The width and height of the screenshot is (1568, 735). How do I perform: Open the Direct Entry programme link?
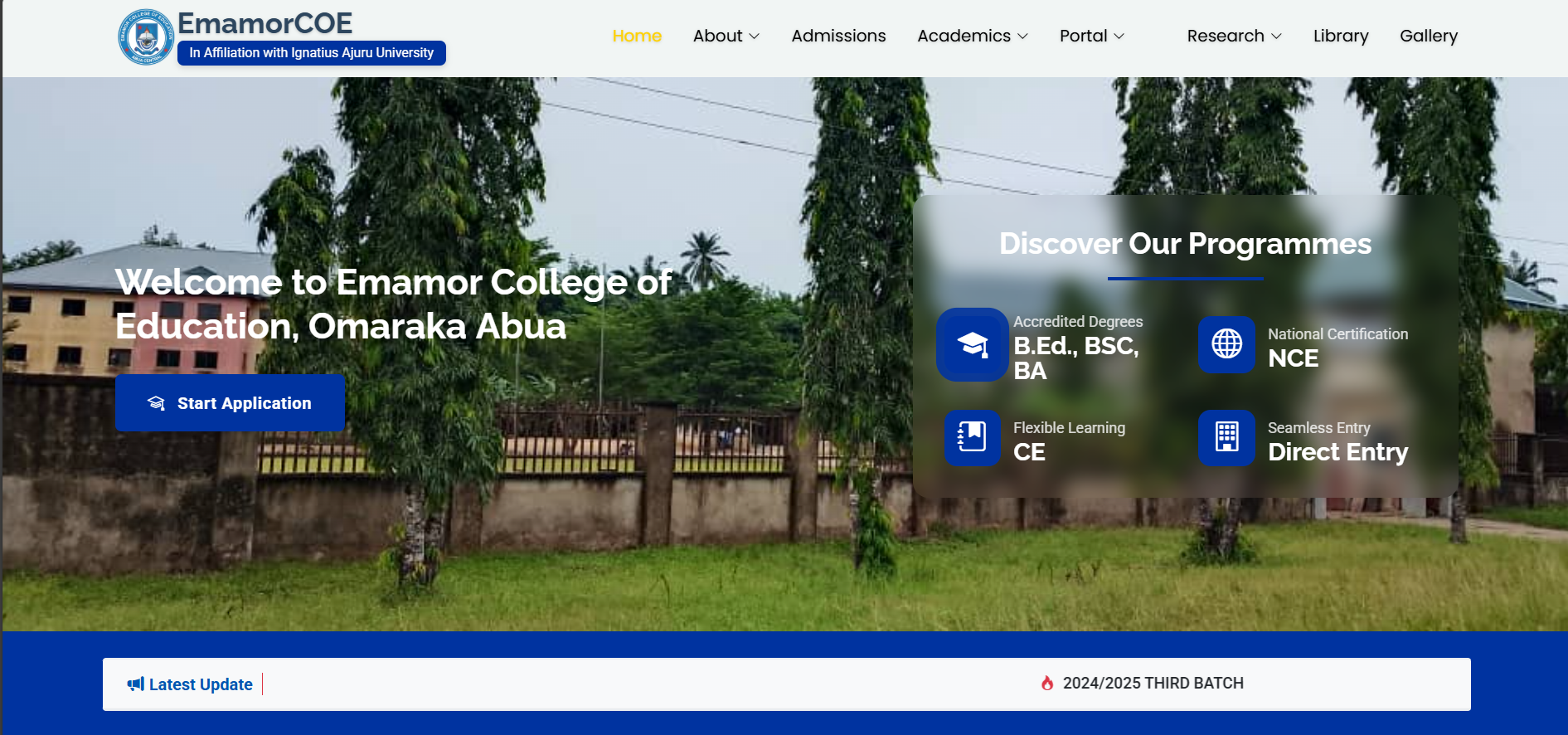point(1337,452)
